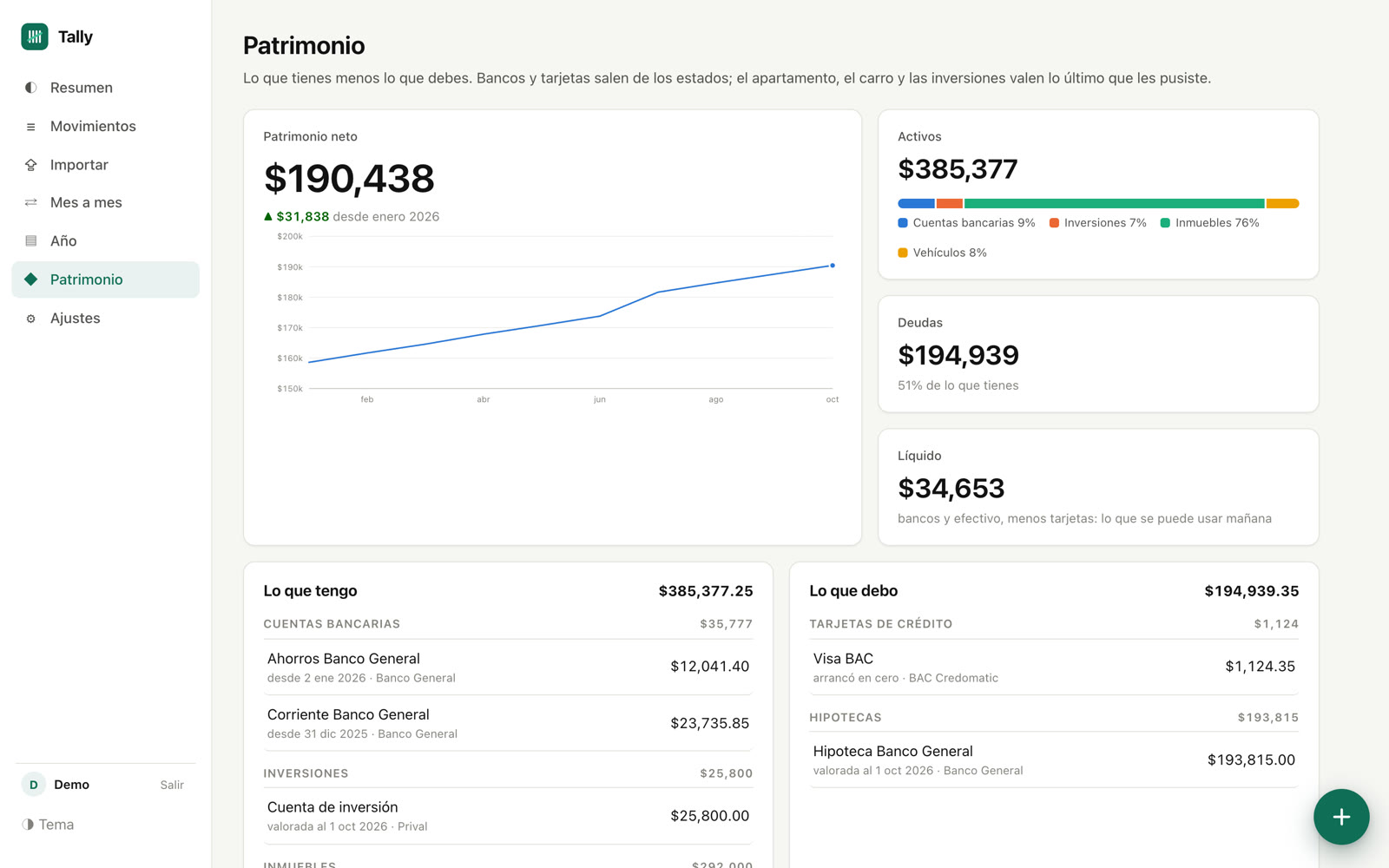Click the orange Inversiones legend swatch
The image size is (1389, 868).
coord(1054,223)
